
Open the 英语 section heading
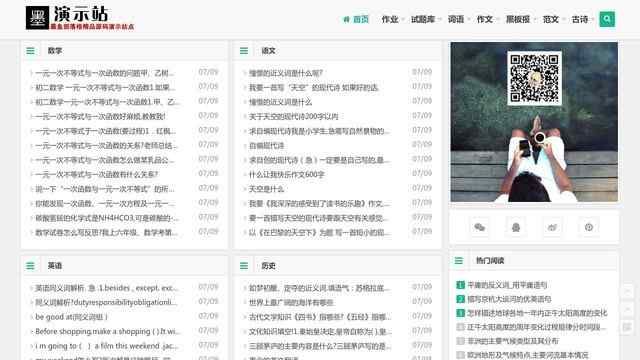(55, 266)
